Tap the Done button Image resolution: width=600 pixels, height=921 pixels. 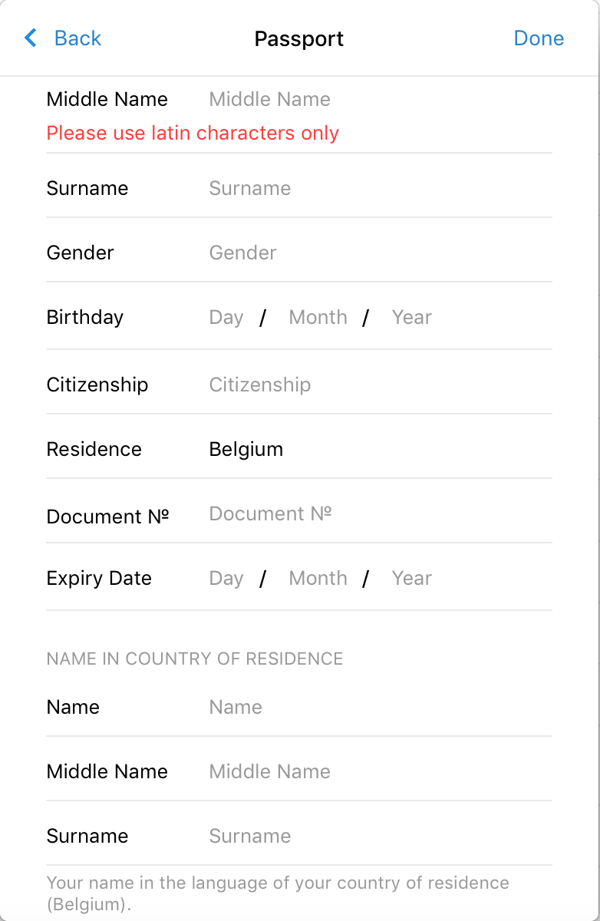[x=538, y=38]
